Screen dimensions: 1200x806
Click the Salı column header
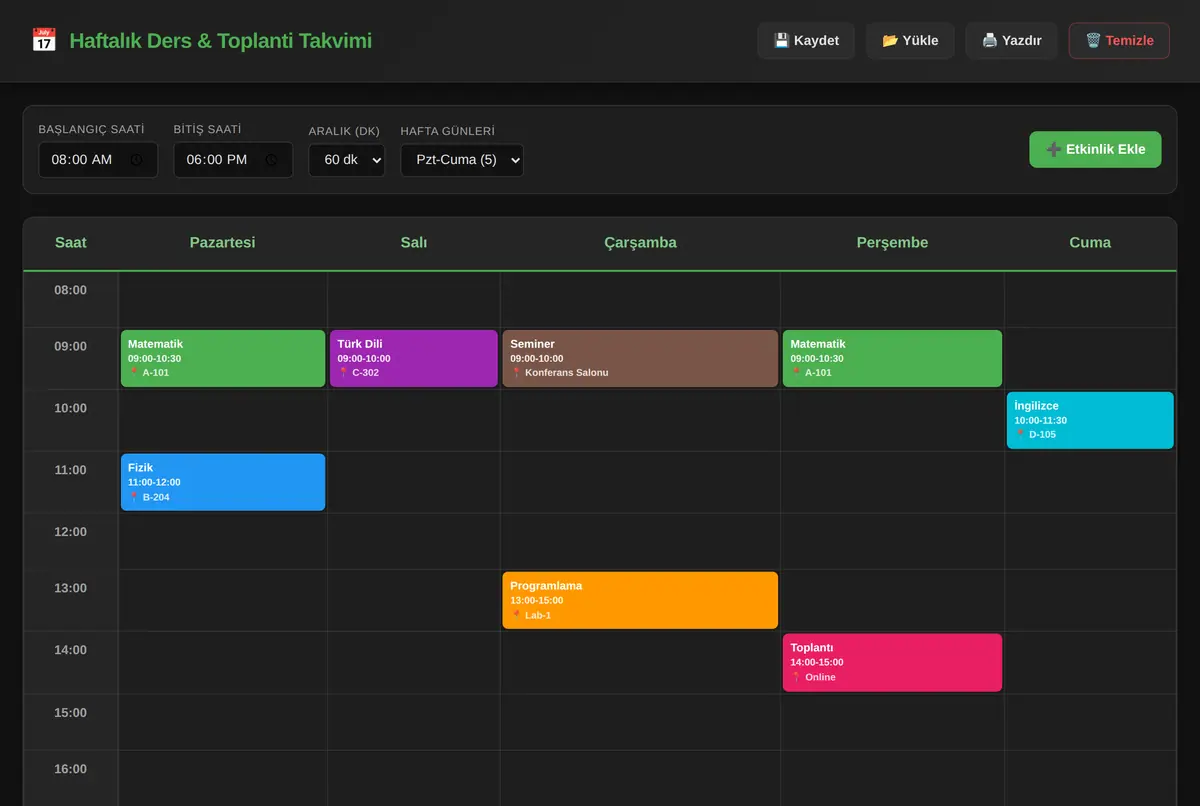click(414, 243)
